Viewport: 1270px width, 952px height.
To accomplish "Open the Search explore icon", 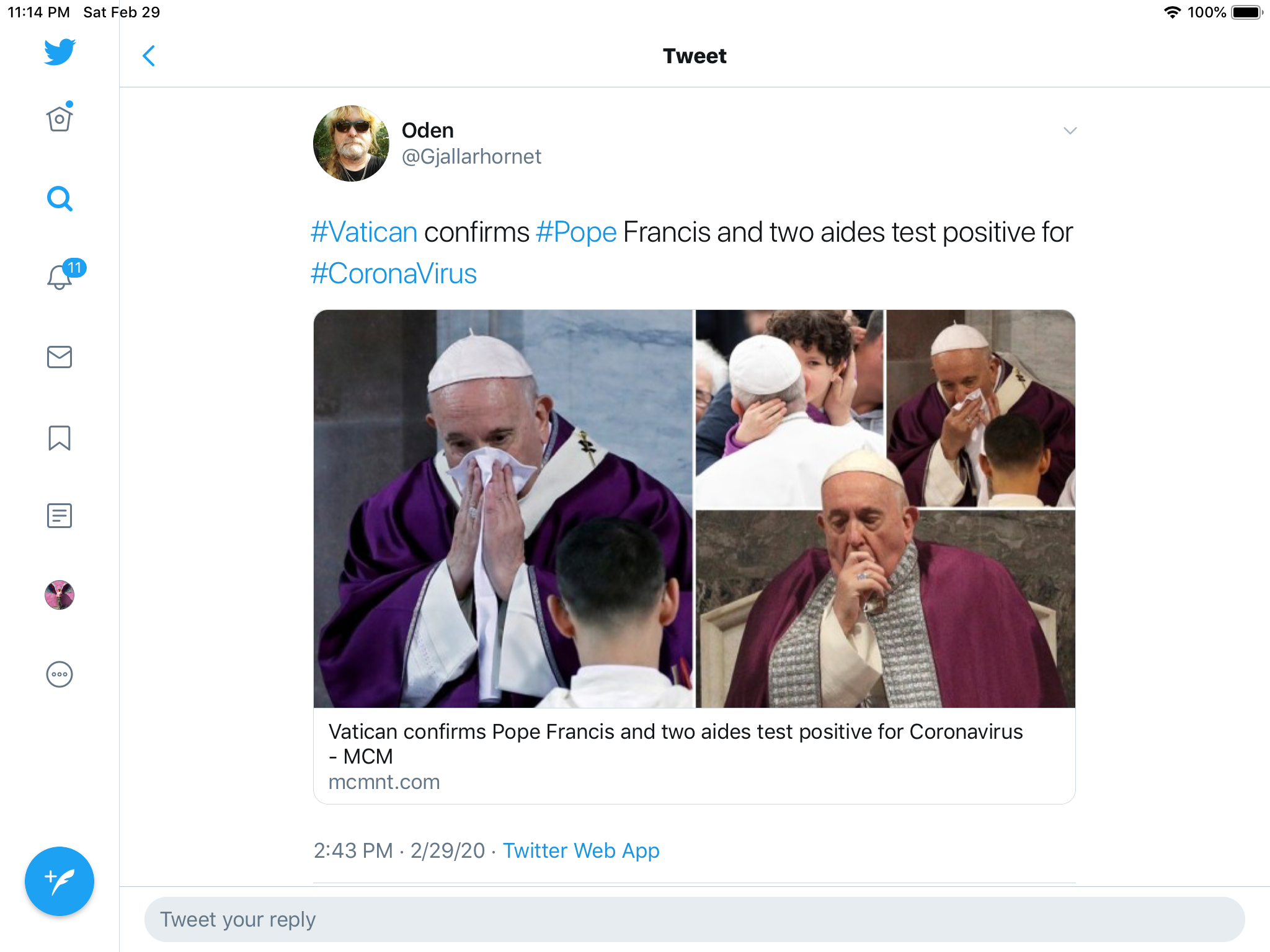I will 60,199.
